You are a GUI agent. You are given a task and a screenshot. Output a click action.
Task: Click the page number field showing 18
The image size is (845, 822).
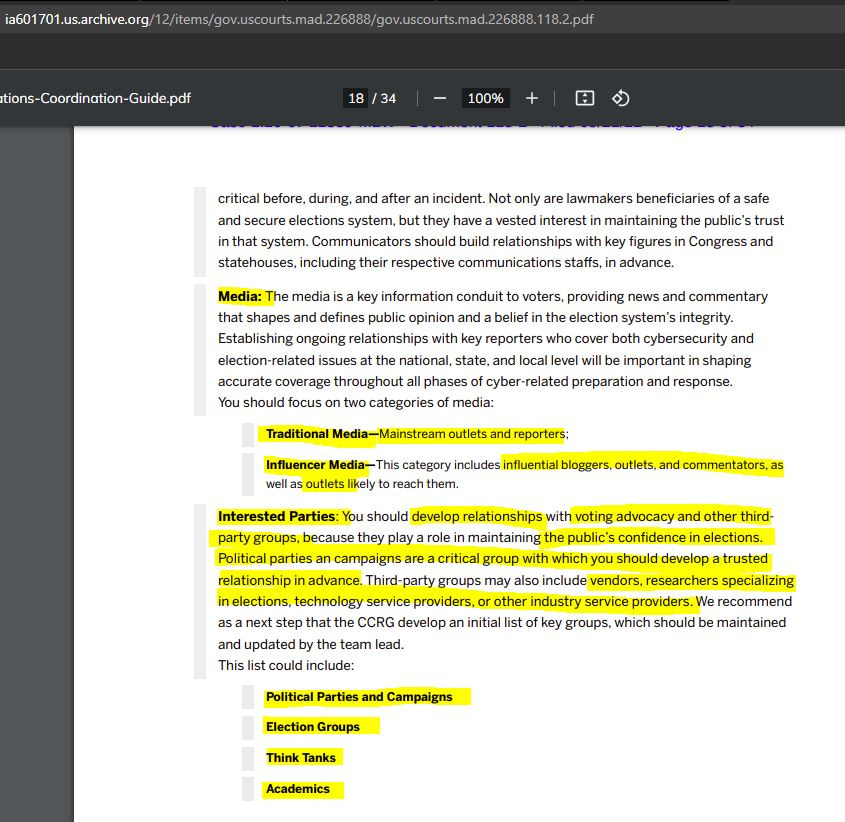pos(356,98)
